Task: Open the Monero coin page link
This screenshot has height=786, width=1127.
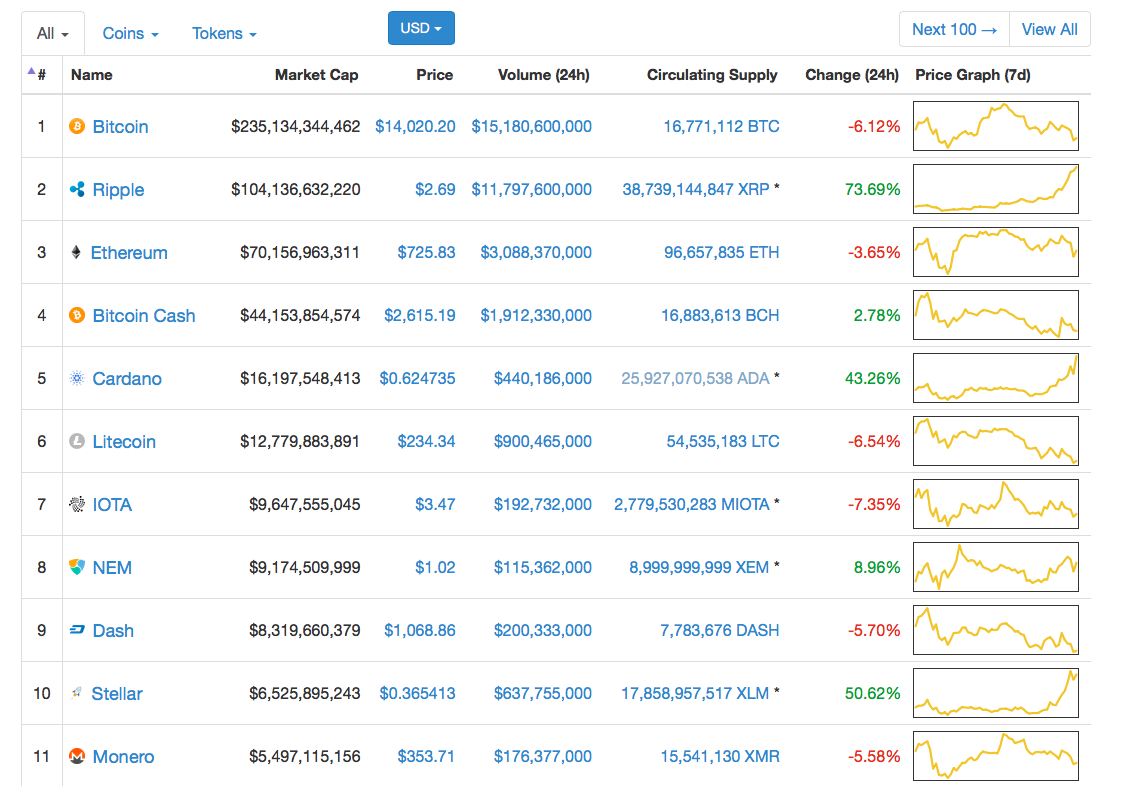Action: 123,757
